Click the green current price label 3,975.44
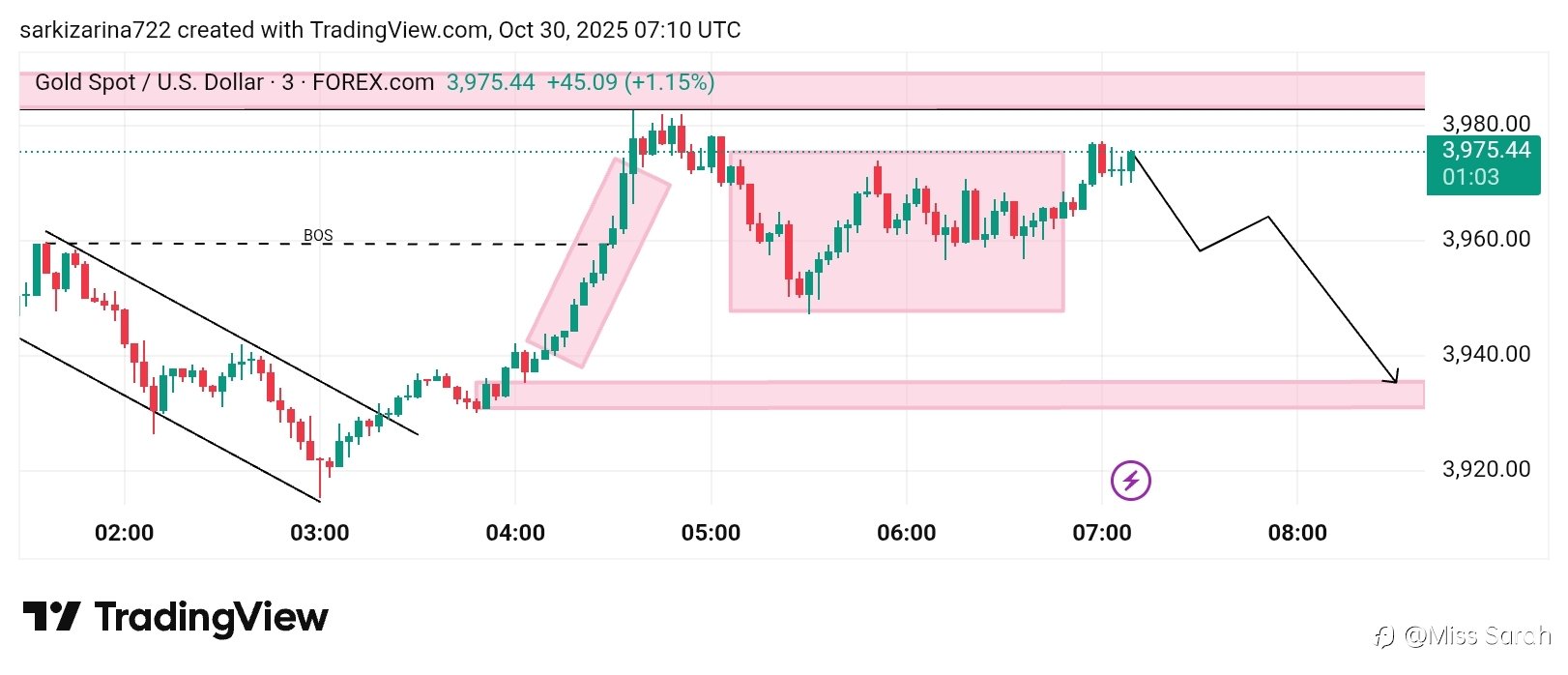 [1485, 151]
